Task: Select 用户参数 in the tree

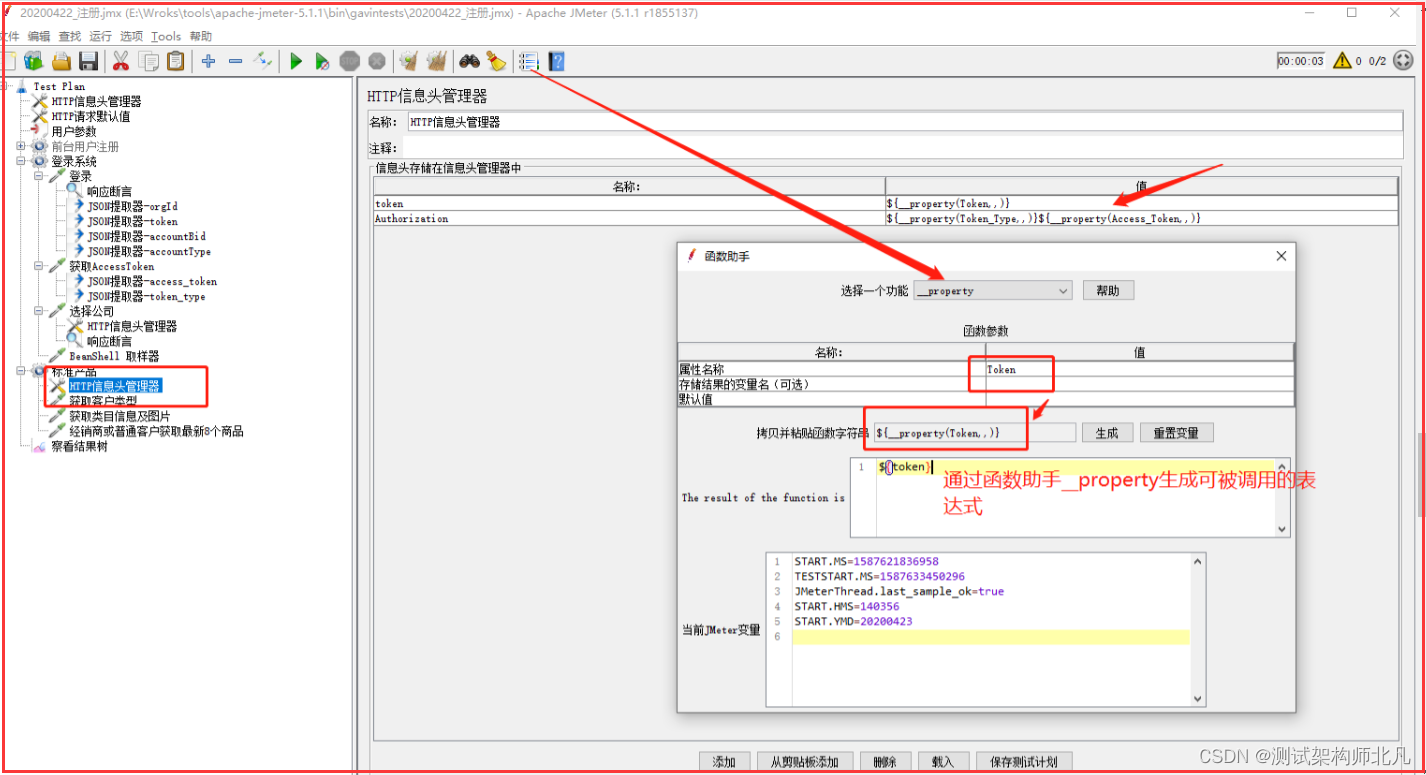Action: pos(74,131)
